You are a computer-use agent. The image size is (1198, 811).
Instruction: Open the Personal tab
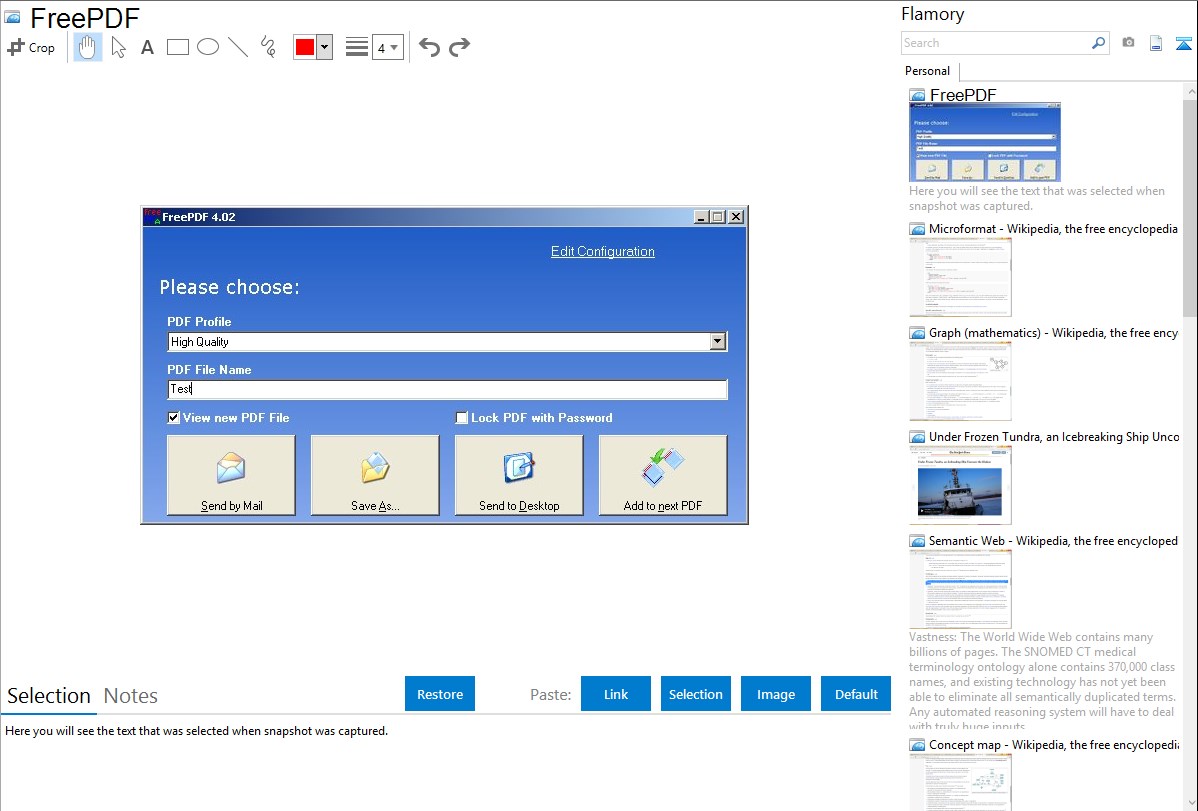[927, 71]
